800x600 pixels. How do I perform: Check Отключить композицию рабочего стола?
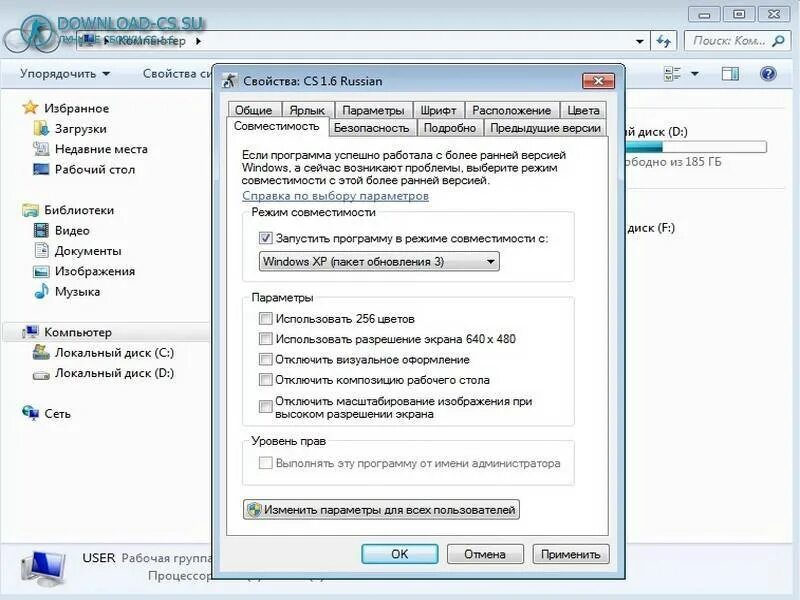click(x=265, y=380)
